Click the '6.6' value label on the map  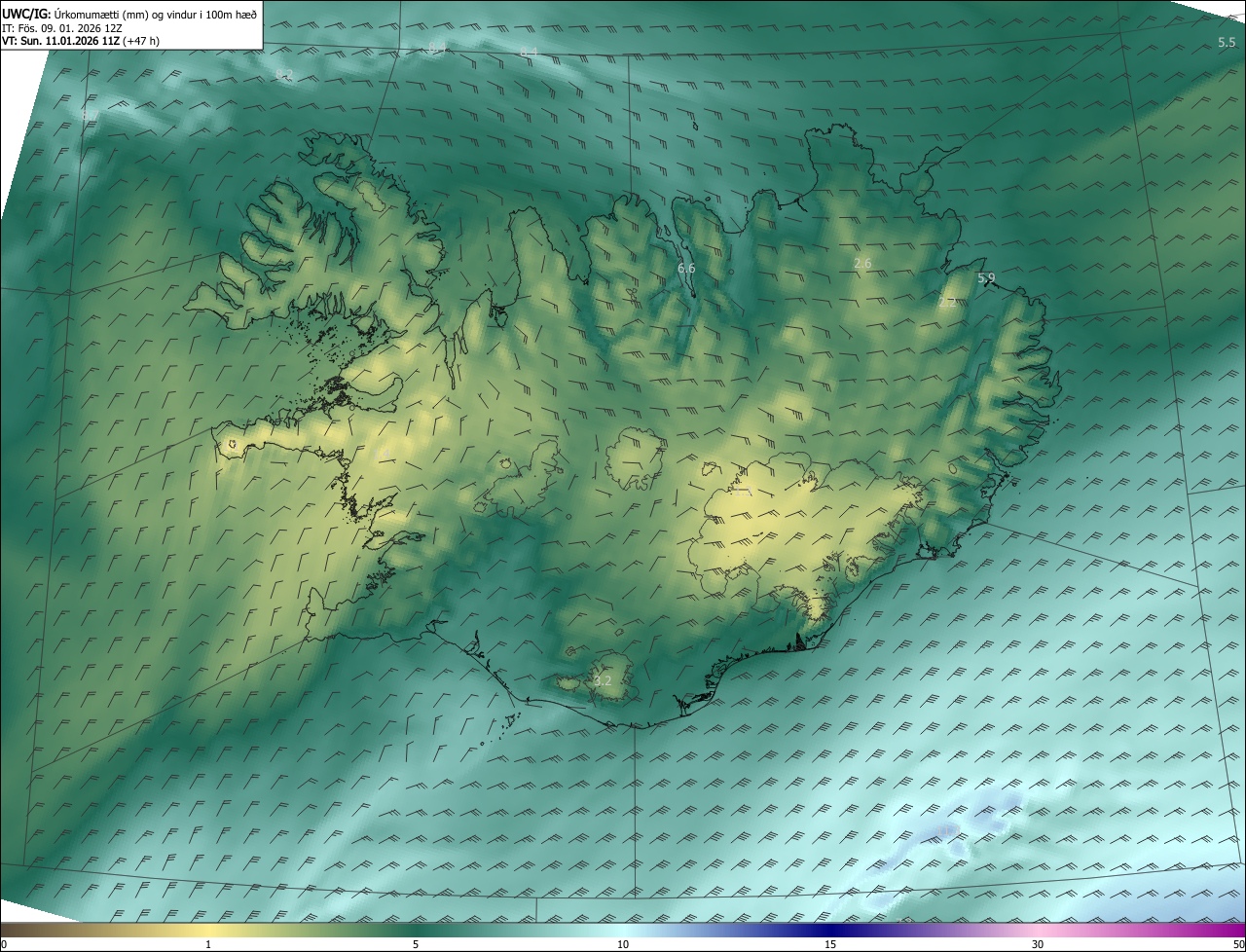[x=686, y=269]
